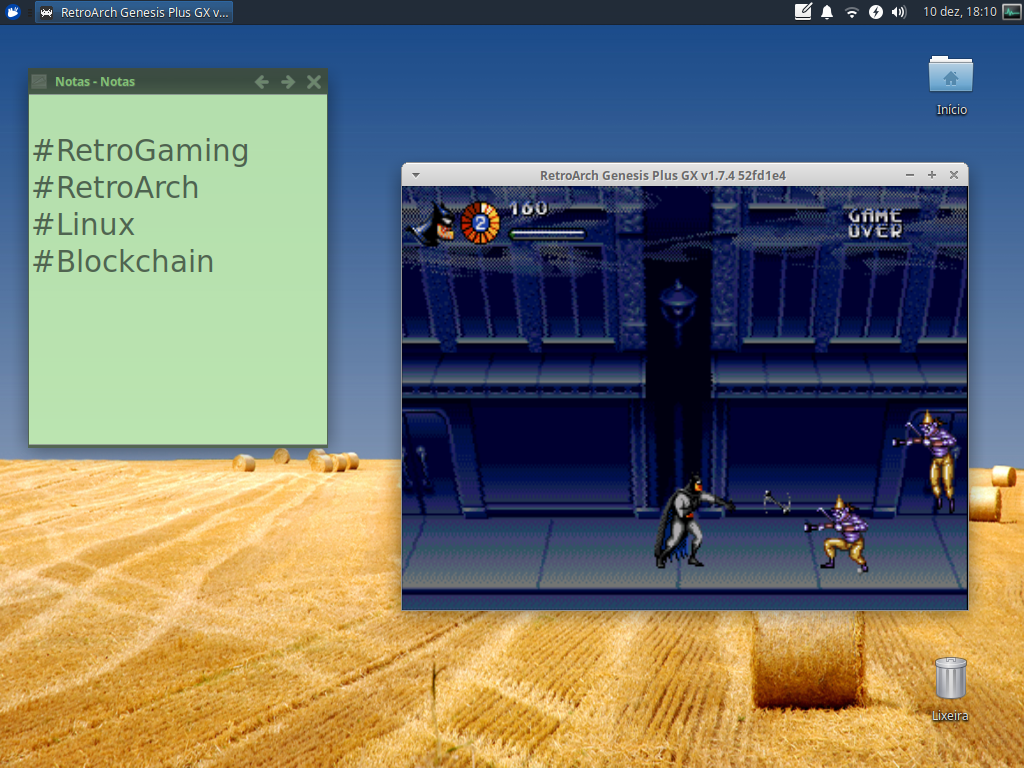Click the power manager lightning icon
Image resolution: width=1024 pixels, height=768 pixels.
tap(875, 12)
